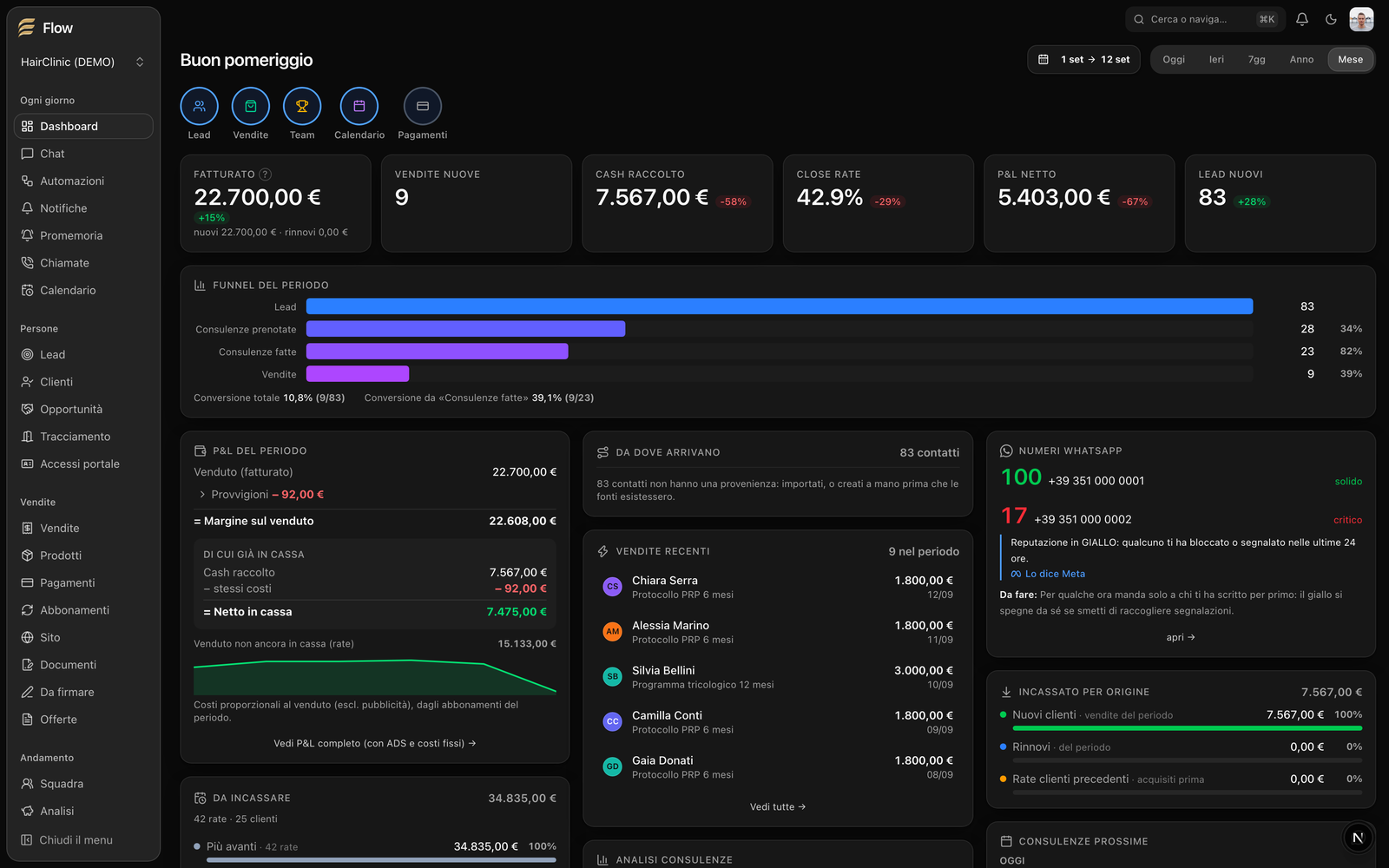
Task: Open the Prodotti box icon in the sidebar
Action: tap(27, 556)
